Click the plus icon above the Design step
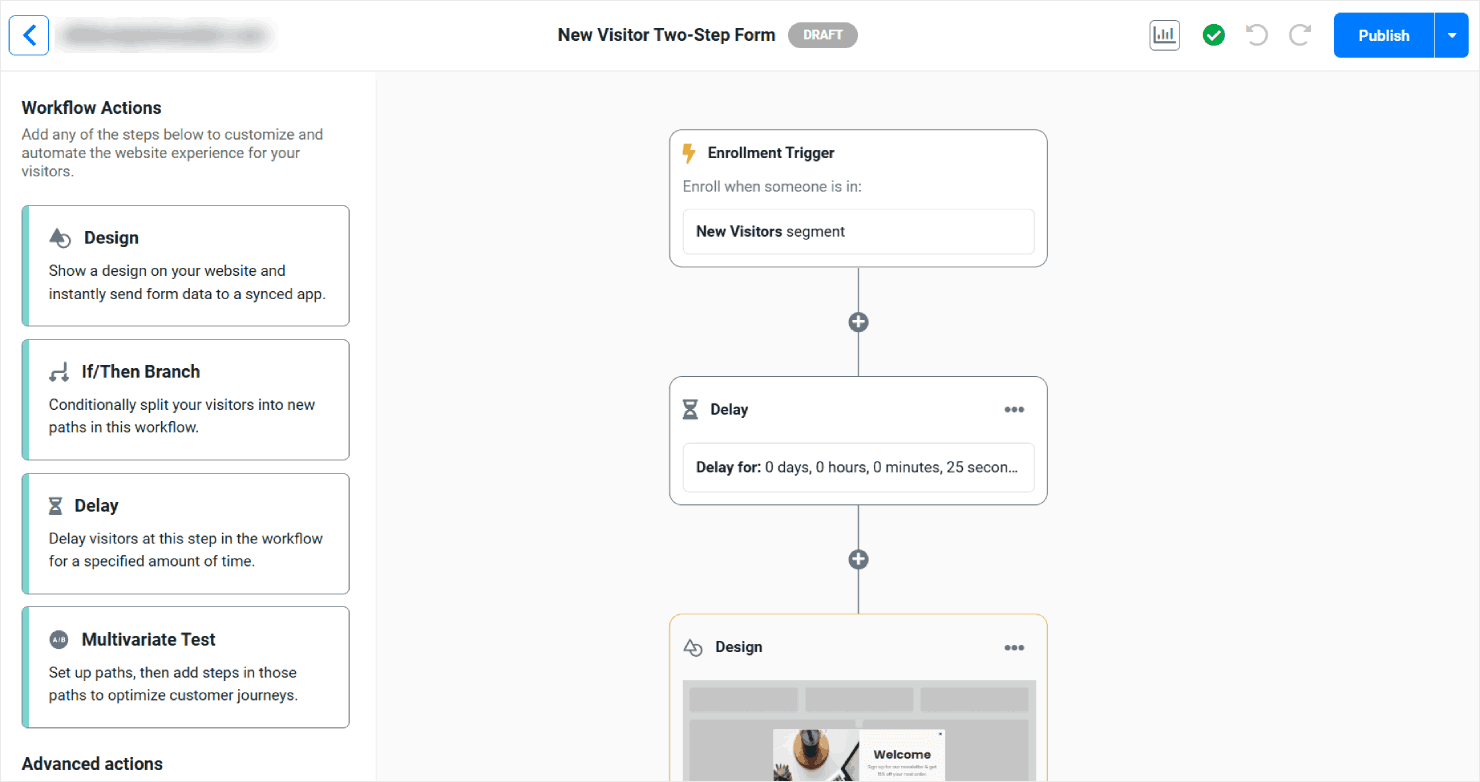Screen dimensions: 1480x782 (858, 558)
